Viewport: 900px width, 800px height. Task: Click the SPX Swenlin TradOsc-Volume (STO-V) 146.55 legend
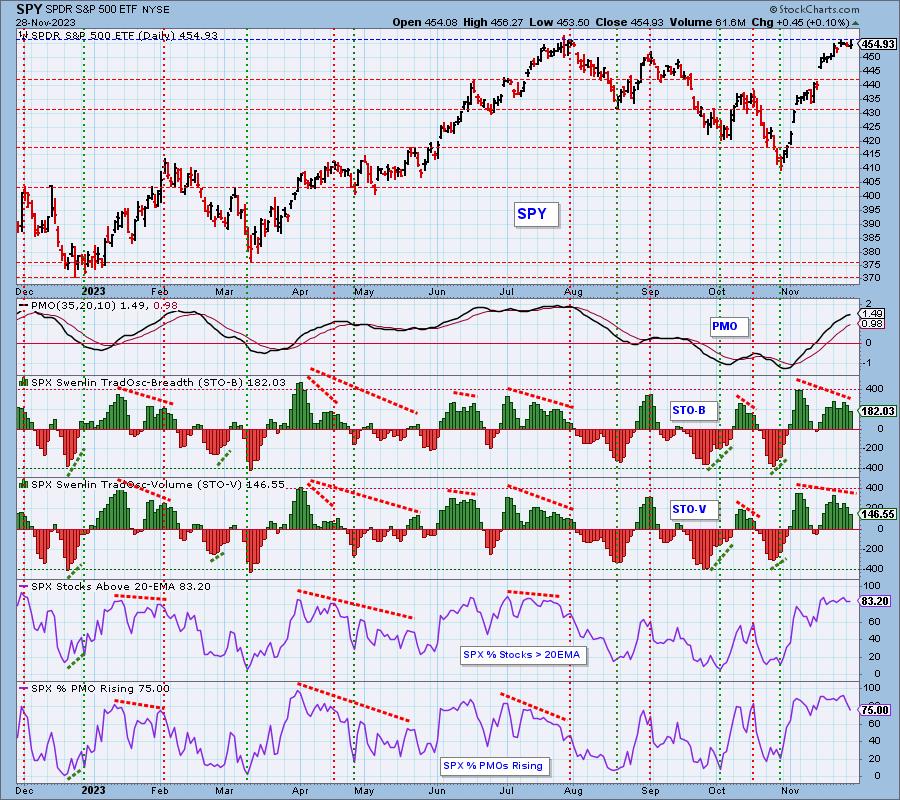pos(157,484)
